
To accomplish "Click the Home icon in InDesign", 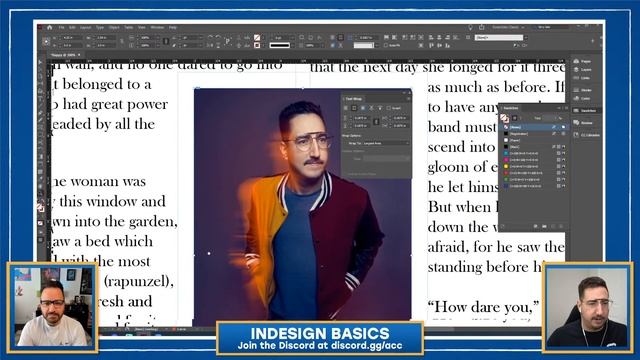I will tap(50, 27).
